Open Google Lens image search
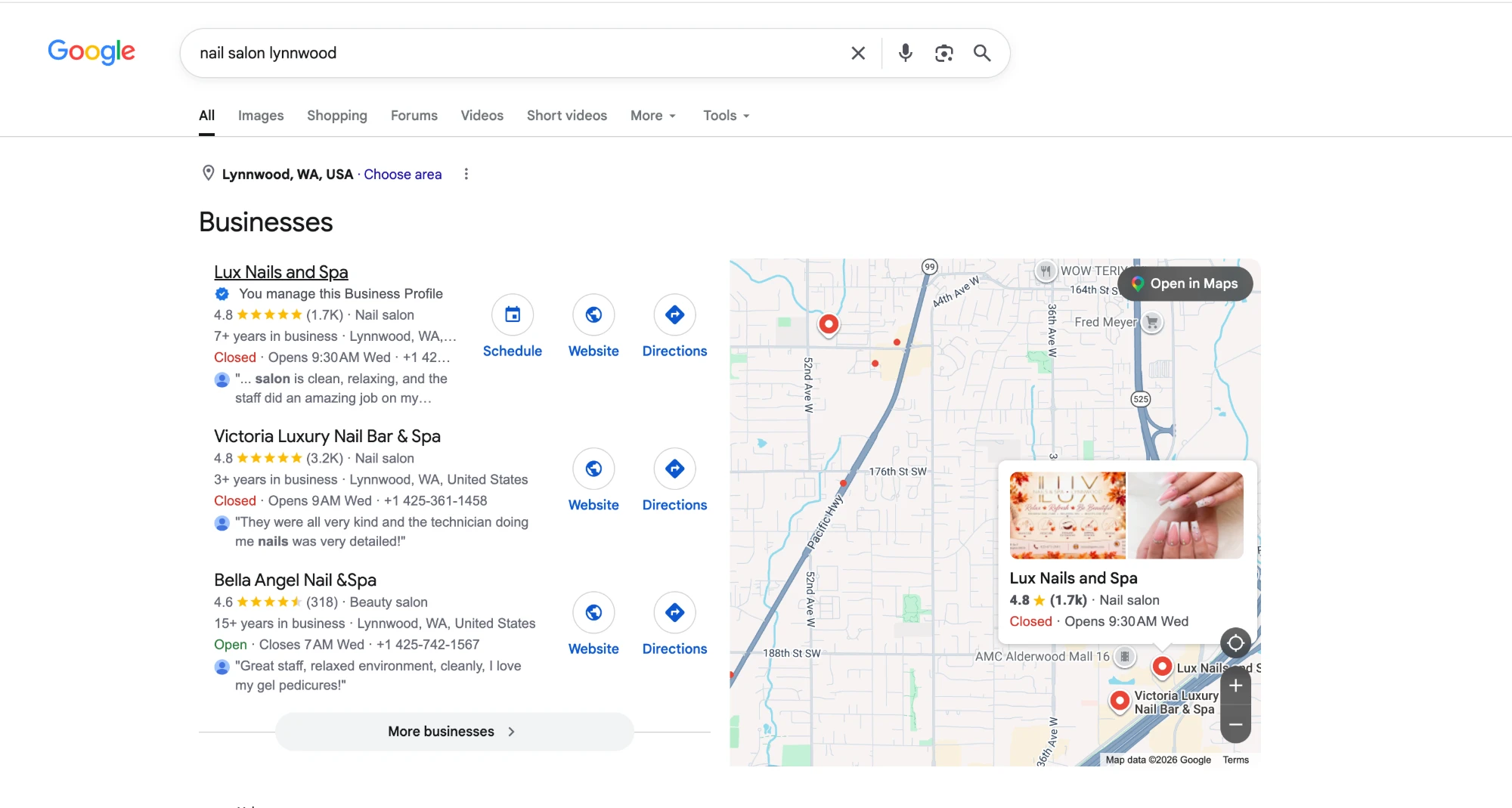Image resolution: width=1512 pixels, height=808 pixels. coord(943,53)
